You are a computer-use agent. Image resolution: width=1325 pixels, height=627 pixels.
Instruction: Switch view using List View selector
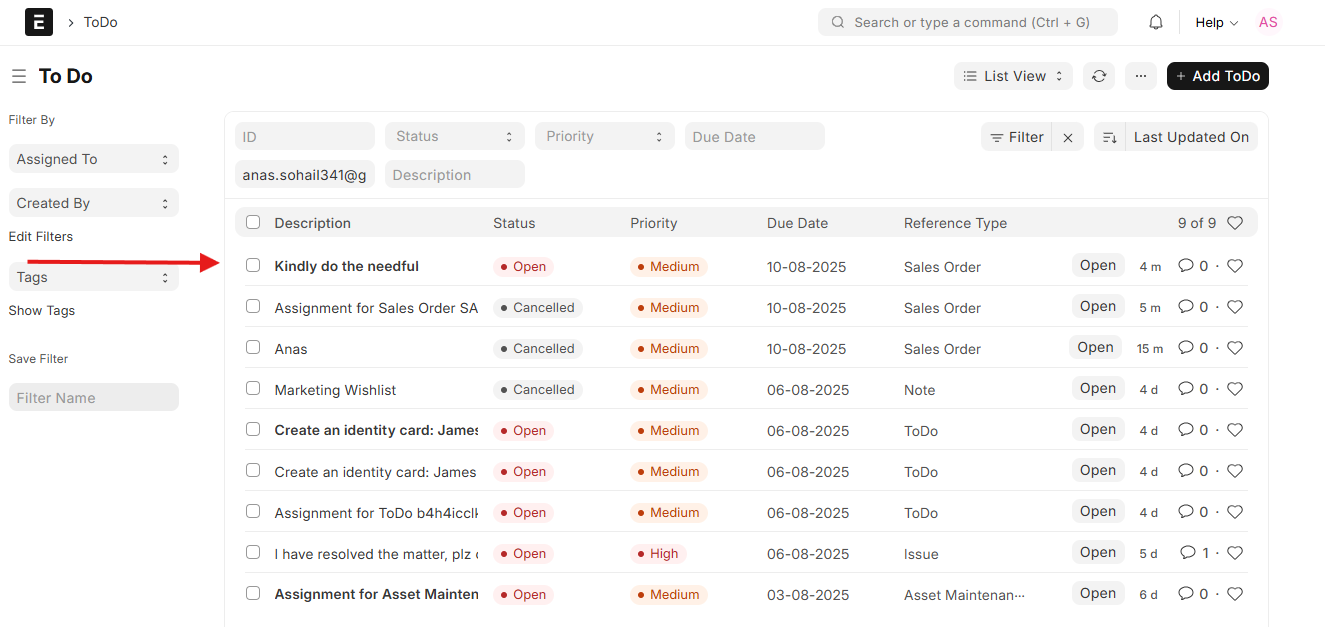[x=1013, y=76]
